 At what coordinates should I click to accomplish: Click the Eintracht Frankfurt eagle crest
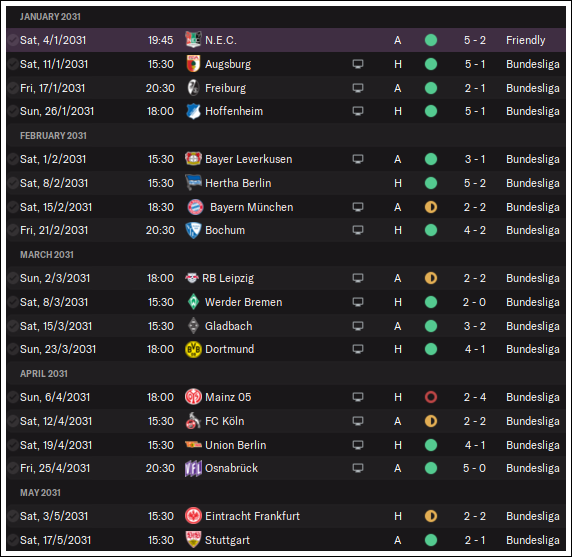pyautogui.click(x=193, y=516)
